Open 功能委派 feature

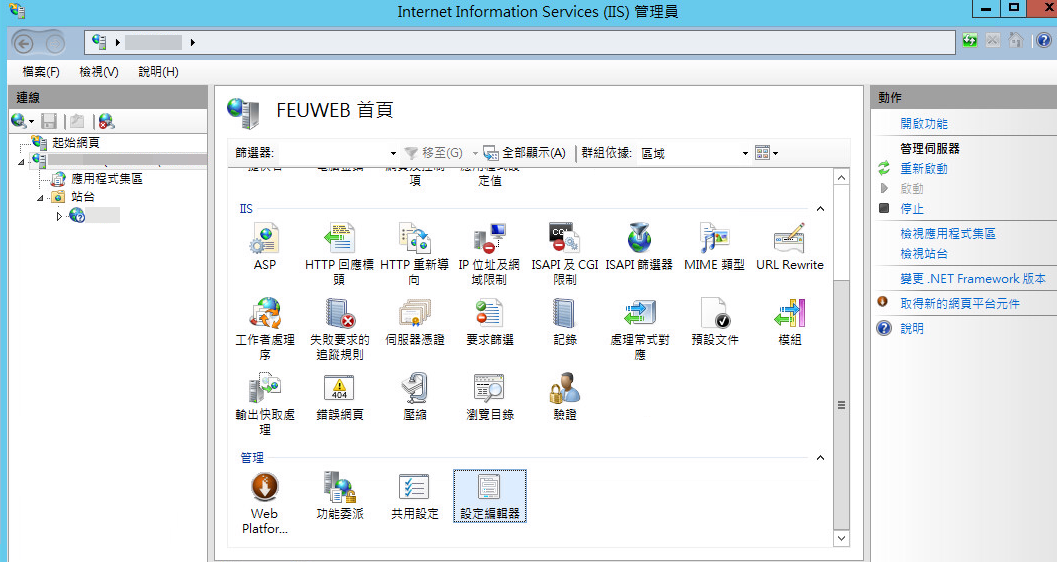click(339, 495)
